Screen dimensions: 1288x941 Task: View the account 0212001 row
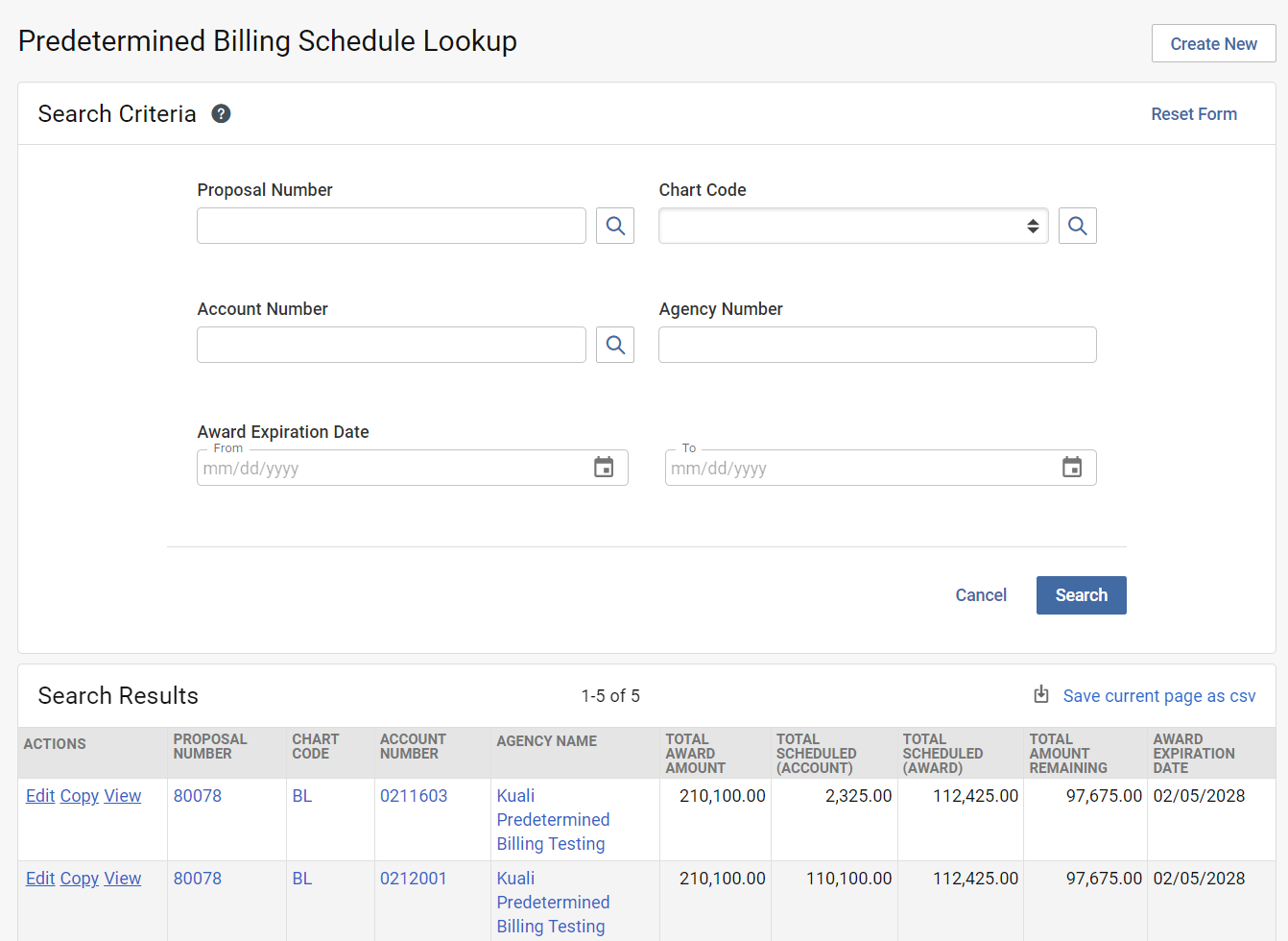click(x=123, y=879)
